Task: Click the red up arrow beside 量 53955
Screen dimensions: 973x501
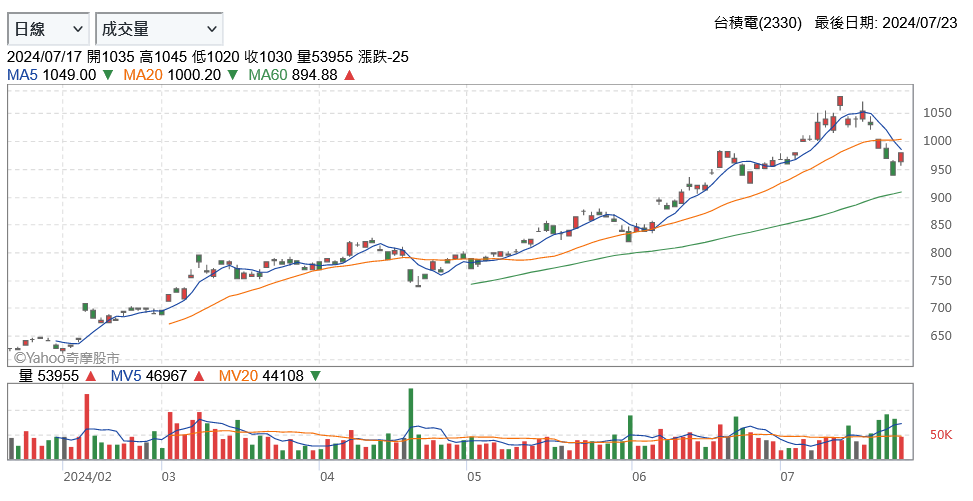Action: point(91,376)
